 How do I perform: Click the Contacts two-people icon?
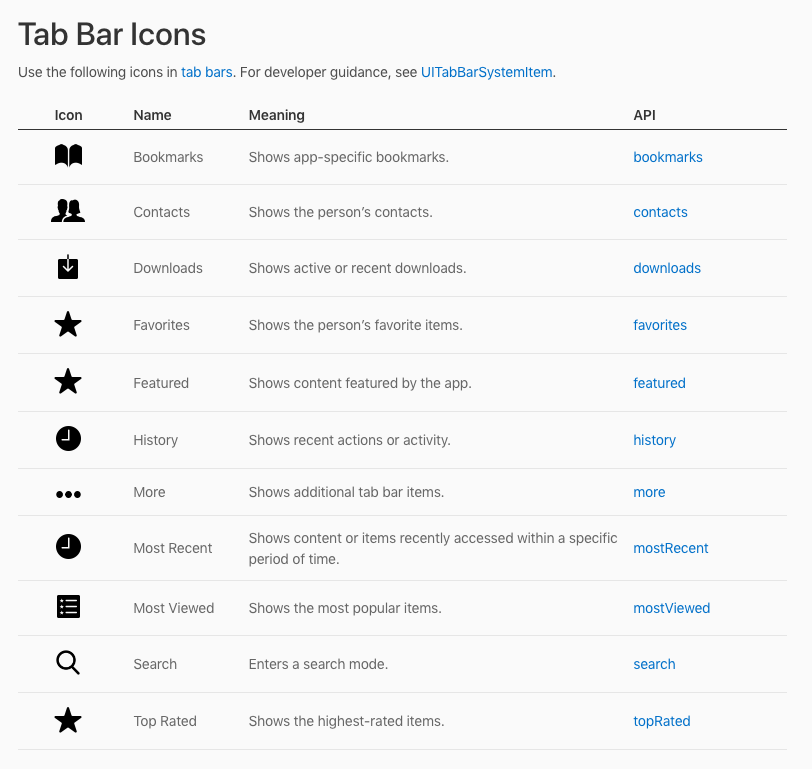[x=68, y=211]
